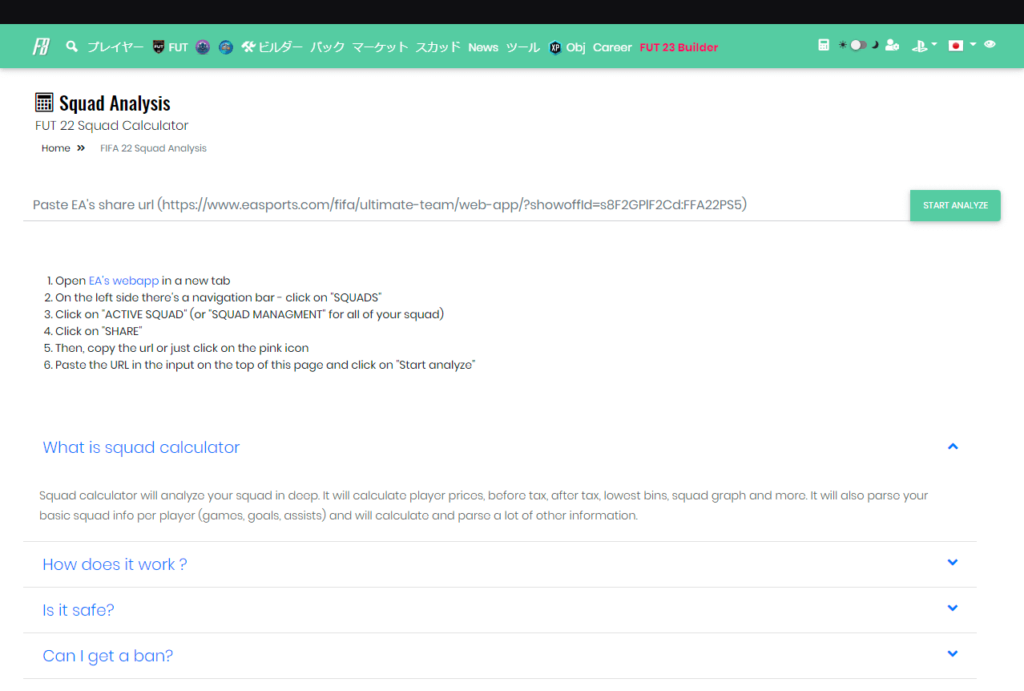Click the Squad Analysis heading
The width and height of the screenshot is (1024, 691).
[114, 103]
